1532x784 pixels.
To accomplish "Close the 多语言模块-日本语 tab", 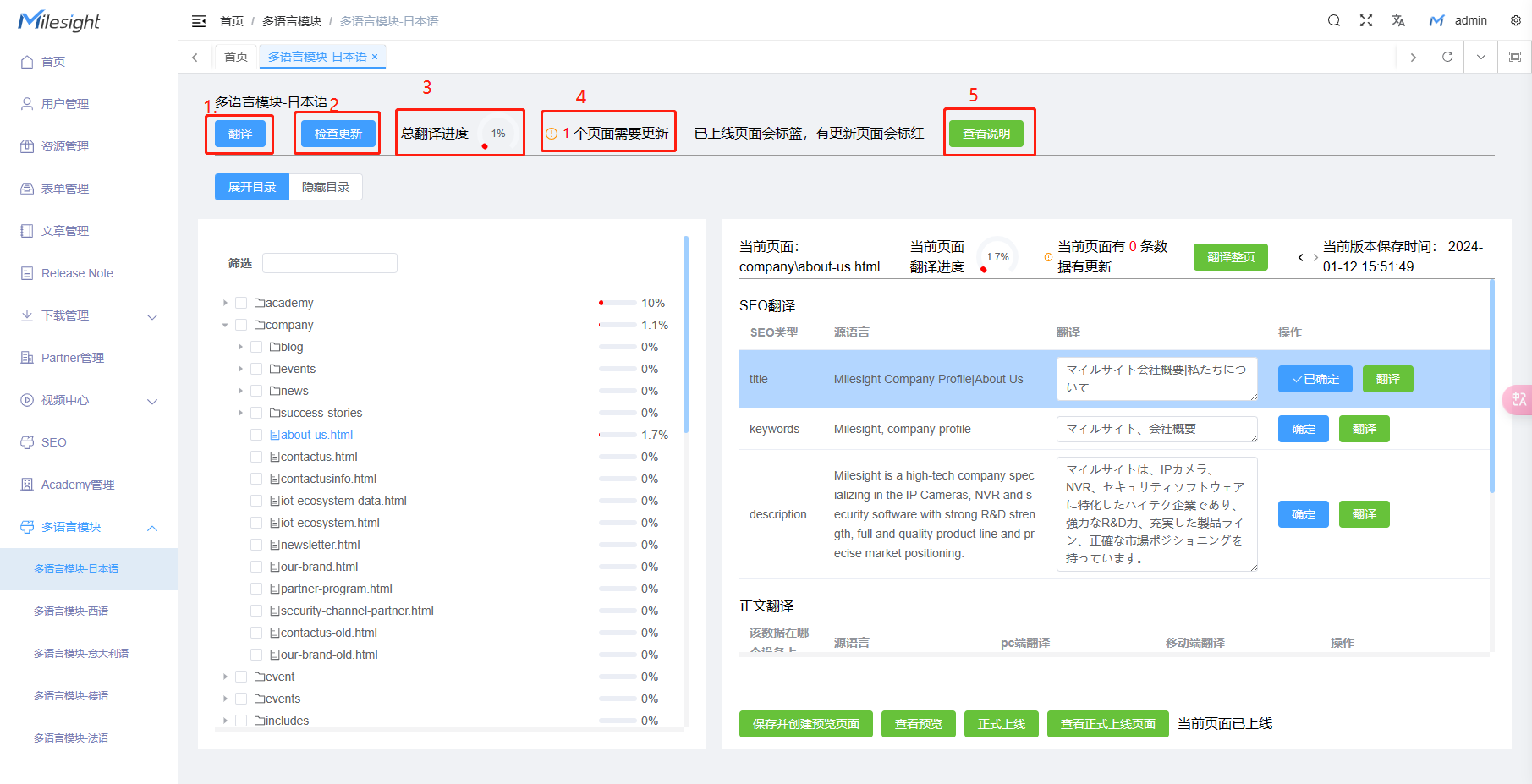I will (x=375, y=57).
